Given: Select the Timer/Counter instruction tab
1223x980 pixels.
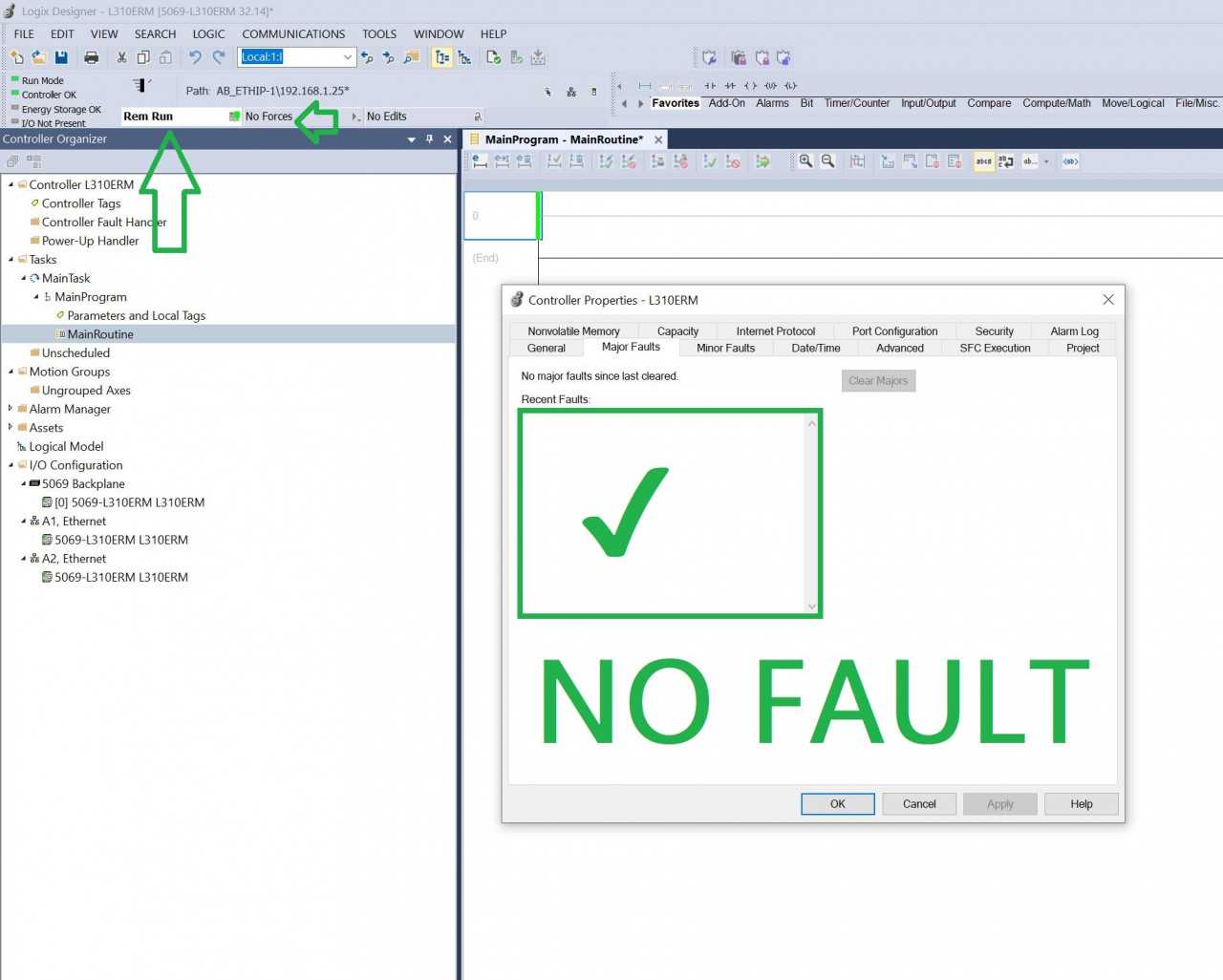Looking at the screenshot, I should (857, 103).
